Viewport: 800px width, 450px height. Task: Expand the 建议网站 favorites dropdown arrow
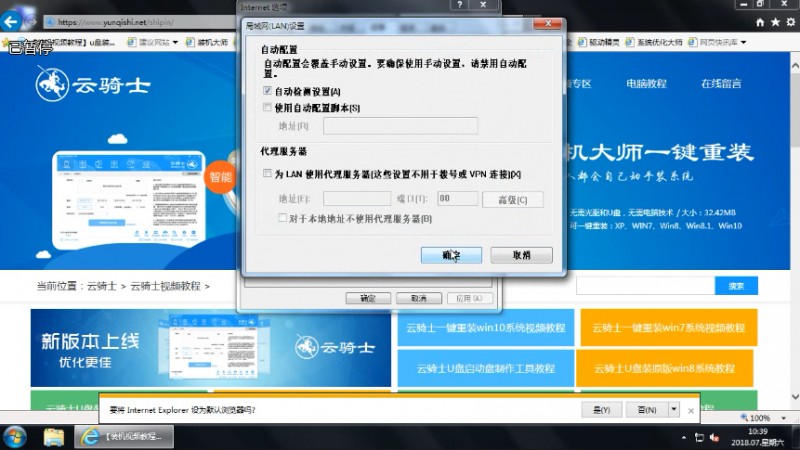tap(175, 42)
